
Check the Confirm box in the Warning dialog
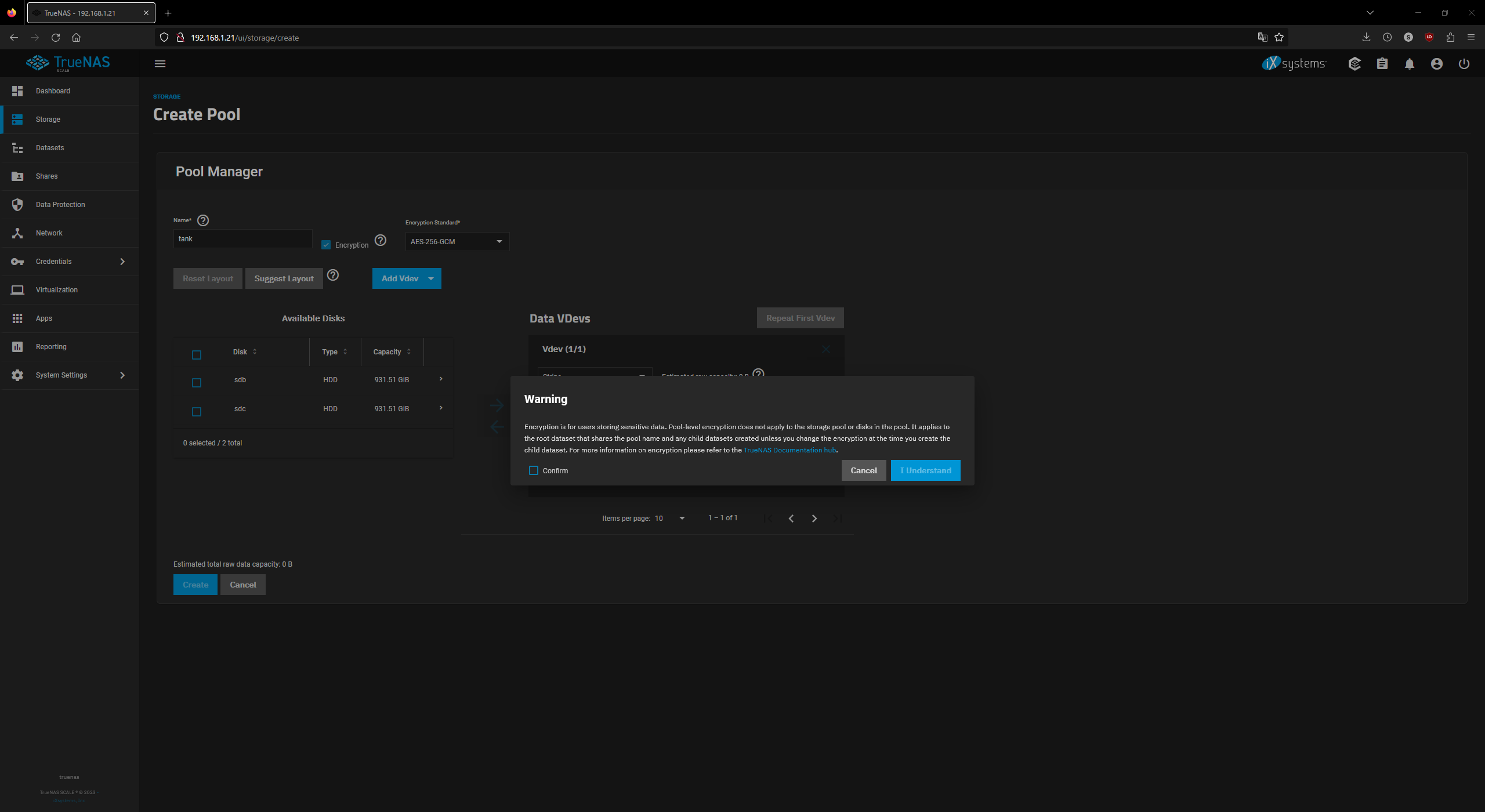pos(534,470)
